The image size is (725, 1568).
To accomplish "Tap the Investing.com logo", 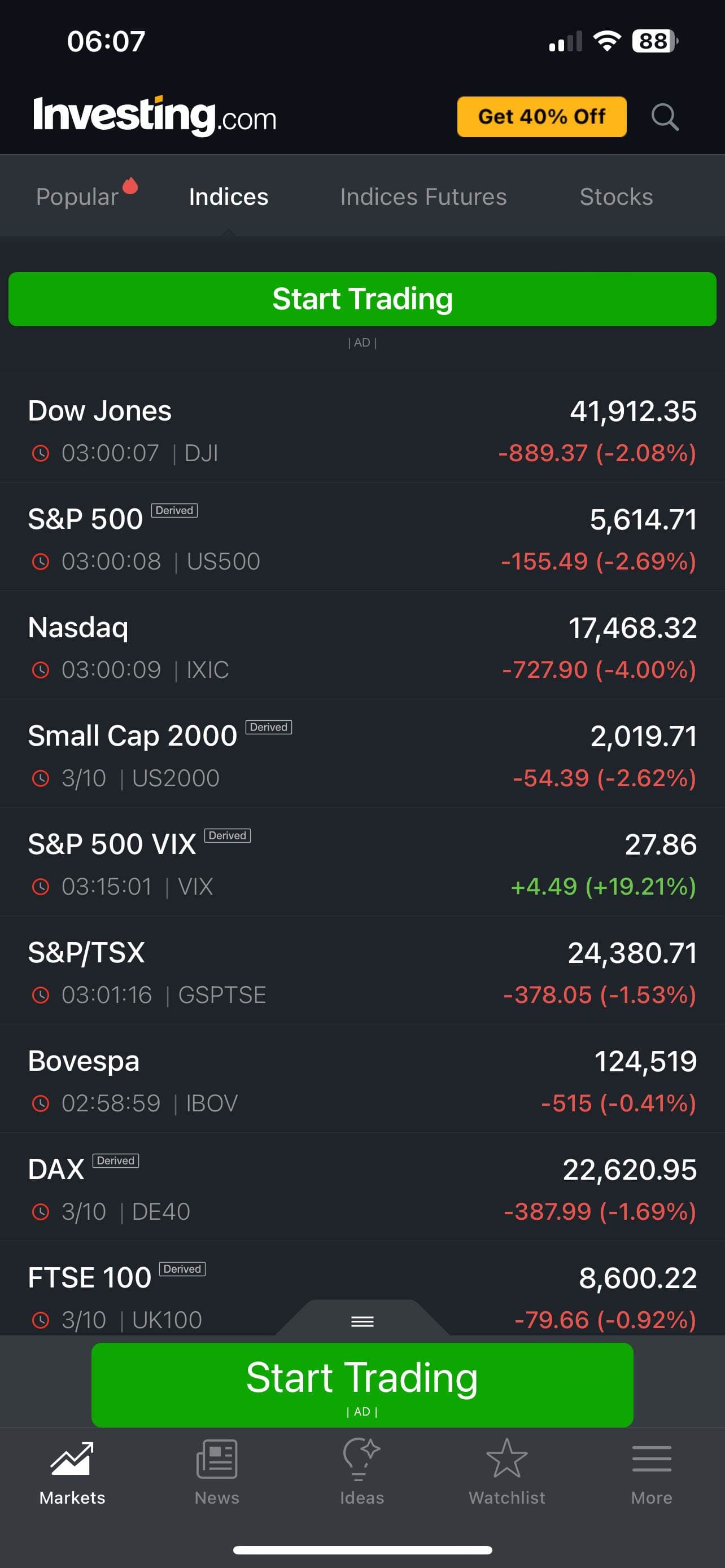I will pyautogui.click(x=155, y=116).
